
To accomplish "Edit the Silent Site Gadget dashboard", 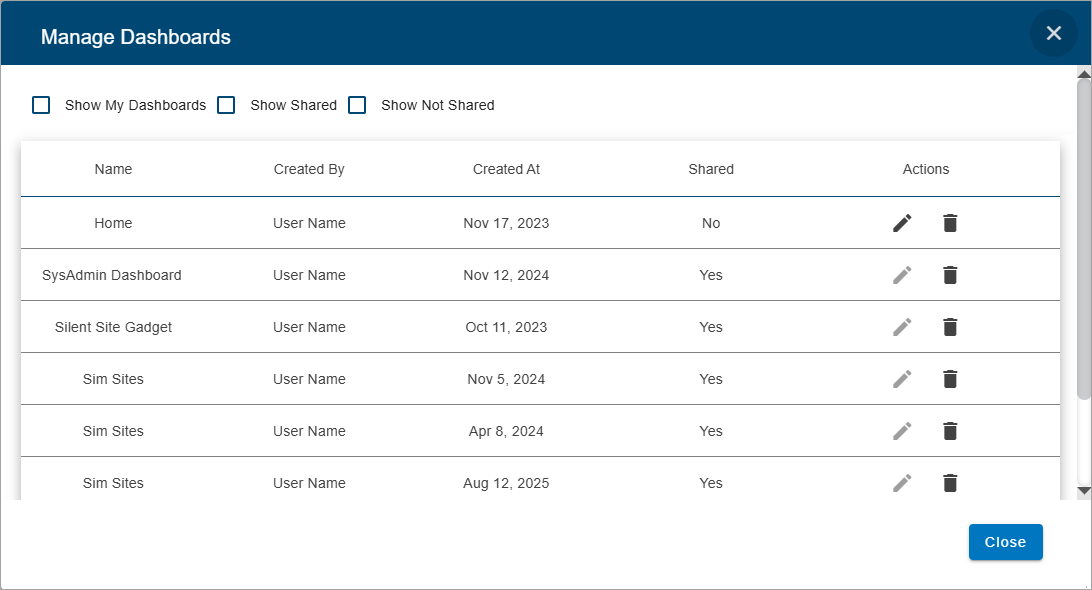I will coord(902,327).
